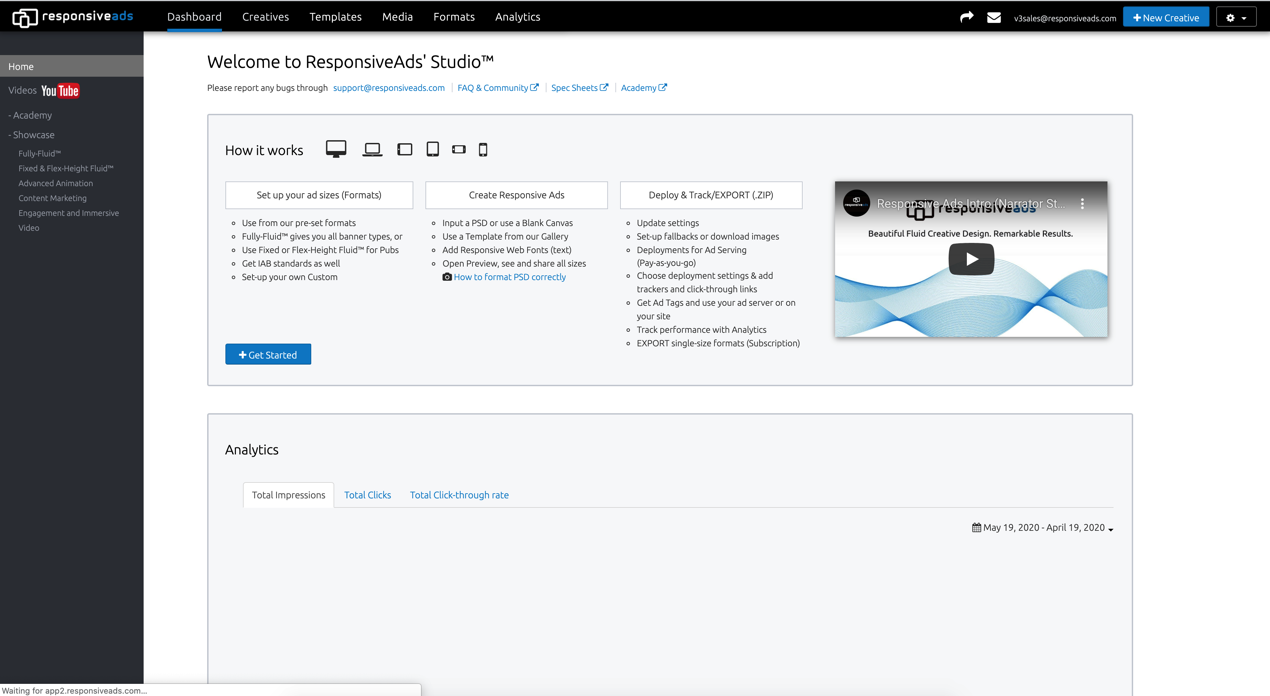Select Home in the sidebar
This screenshot has height=696, width=1270.
click(72, 66)
